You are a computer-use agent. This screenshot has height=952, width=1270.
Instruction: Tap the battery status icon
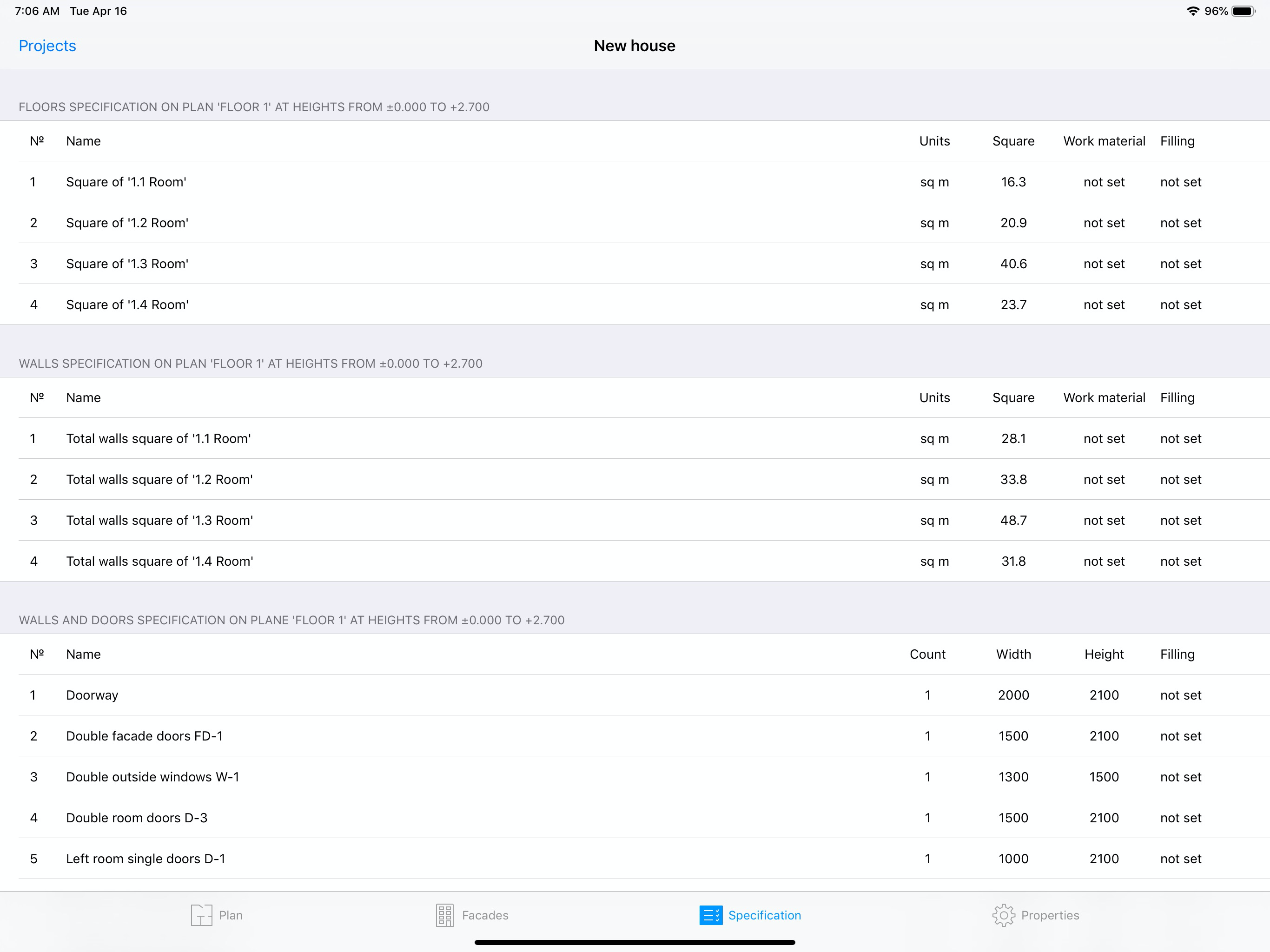tap(1244, 11)
